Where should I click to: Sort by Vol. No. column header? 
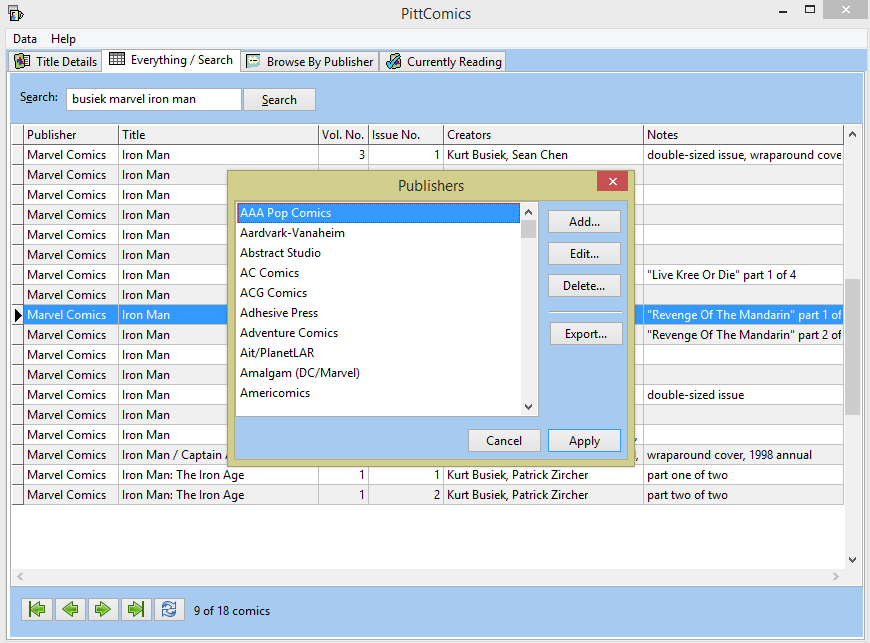343,135
